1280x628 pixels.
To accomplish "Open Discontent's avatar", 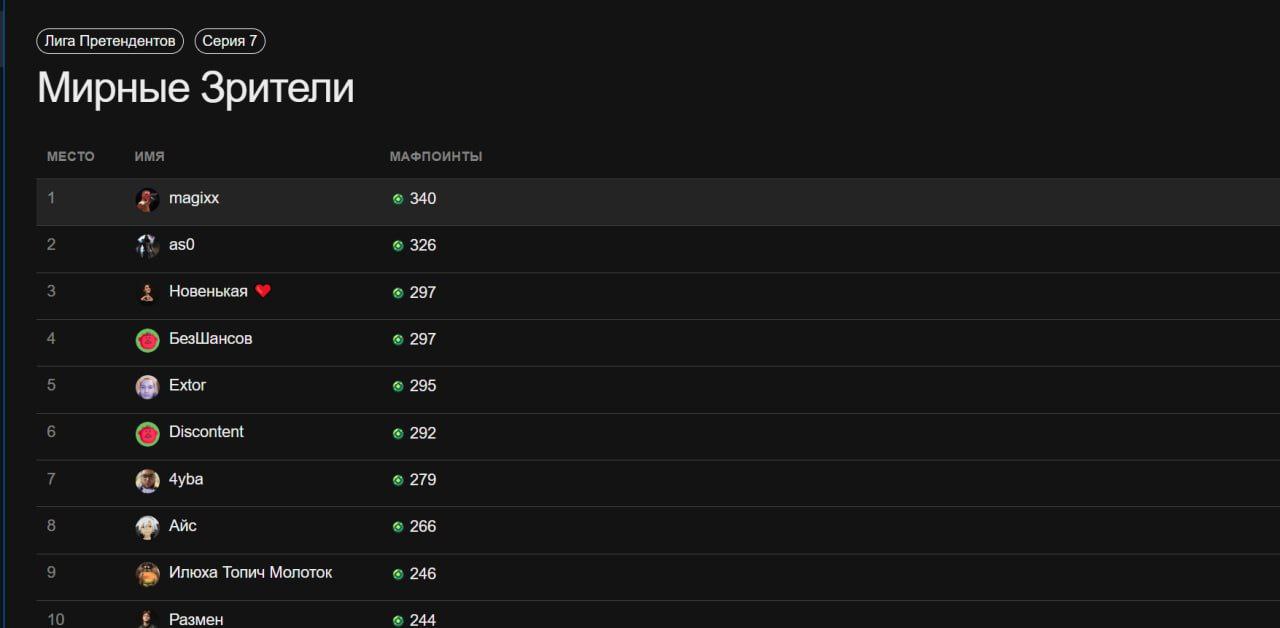I will 147,433.
